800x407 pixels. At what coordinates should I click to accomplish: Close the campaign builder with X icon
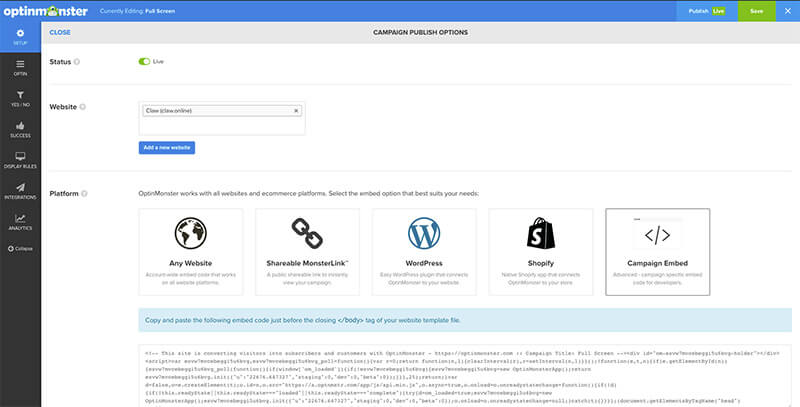[x=788, y=11]
